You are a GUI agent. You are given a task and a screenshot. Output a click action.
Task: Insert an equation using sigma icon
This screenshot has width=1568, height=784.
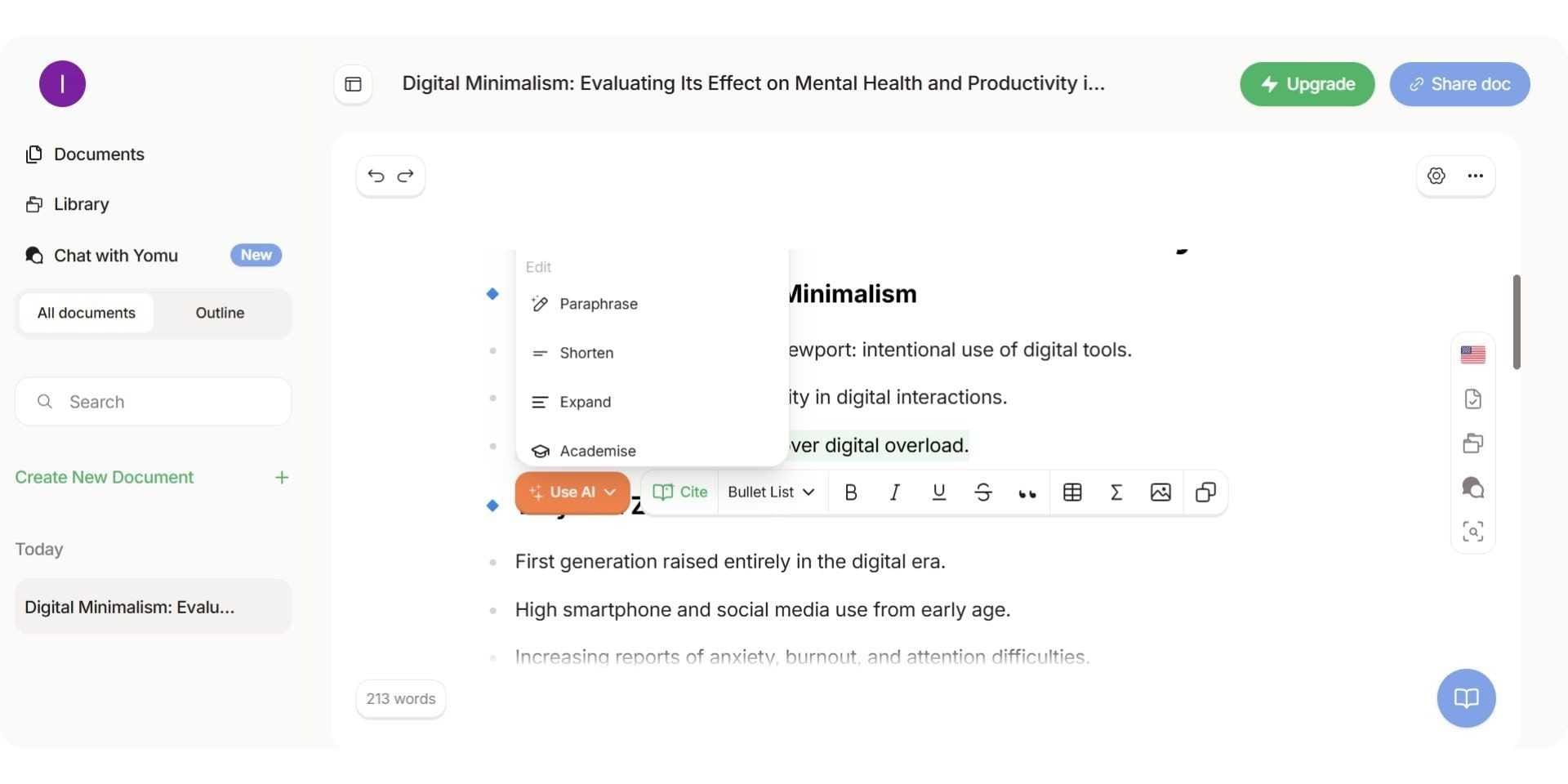pos(1116,492)
